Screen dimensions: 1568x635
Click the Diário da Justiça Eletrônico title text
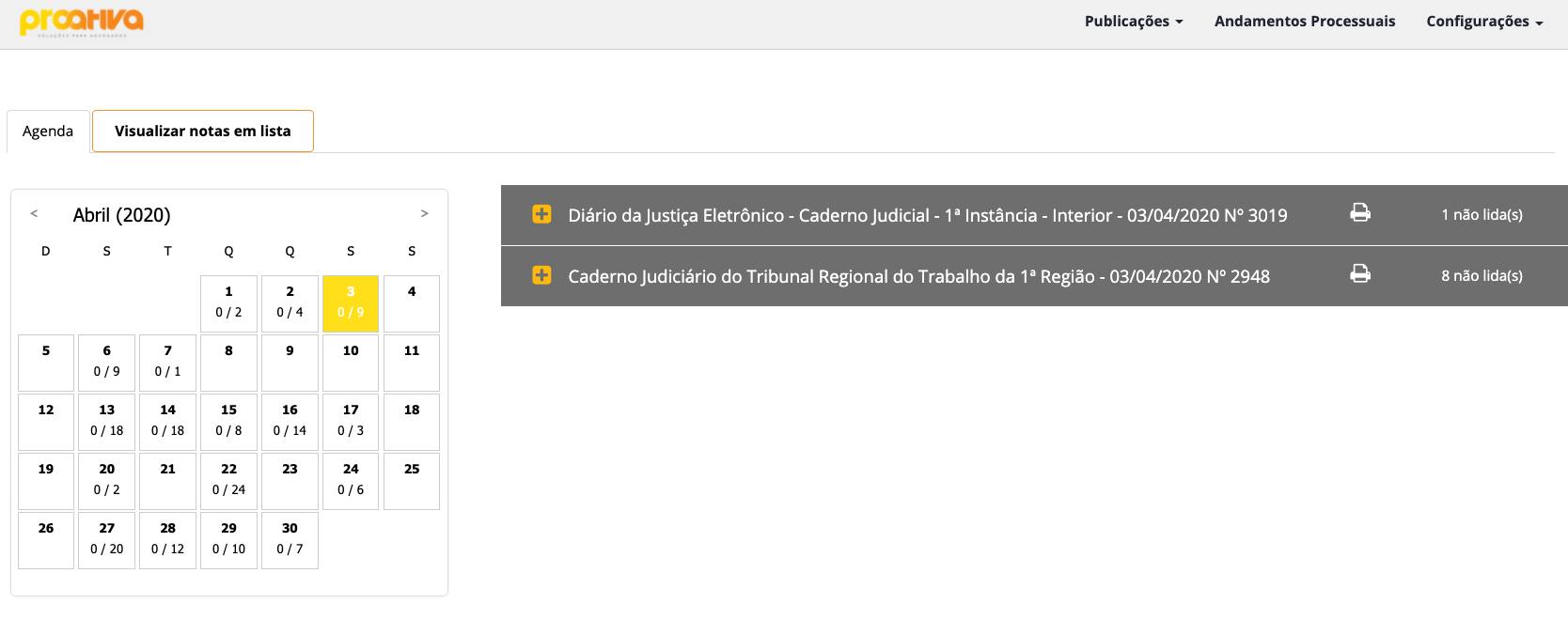tap(928, 215)
